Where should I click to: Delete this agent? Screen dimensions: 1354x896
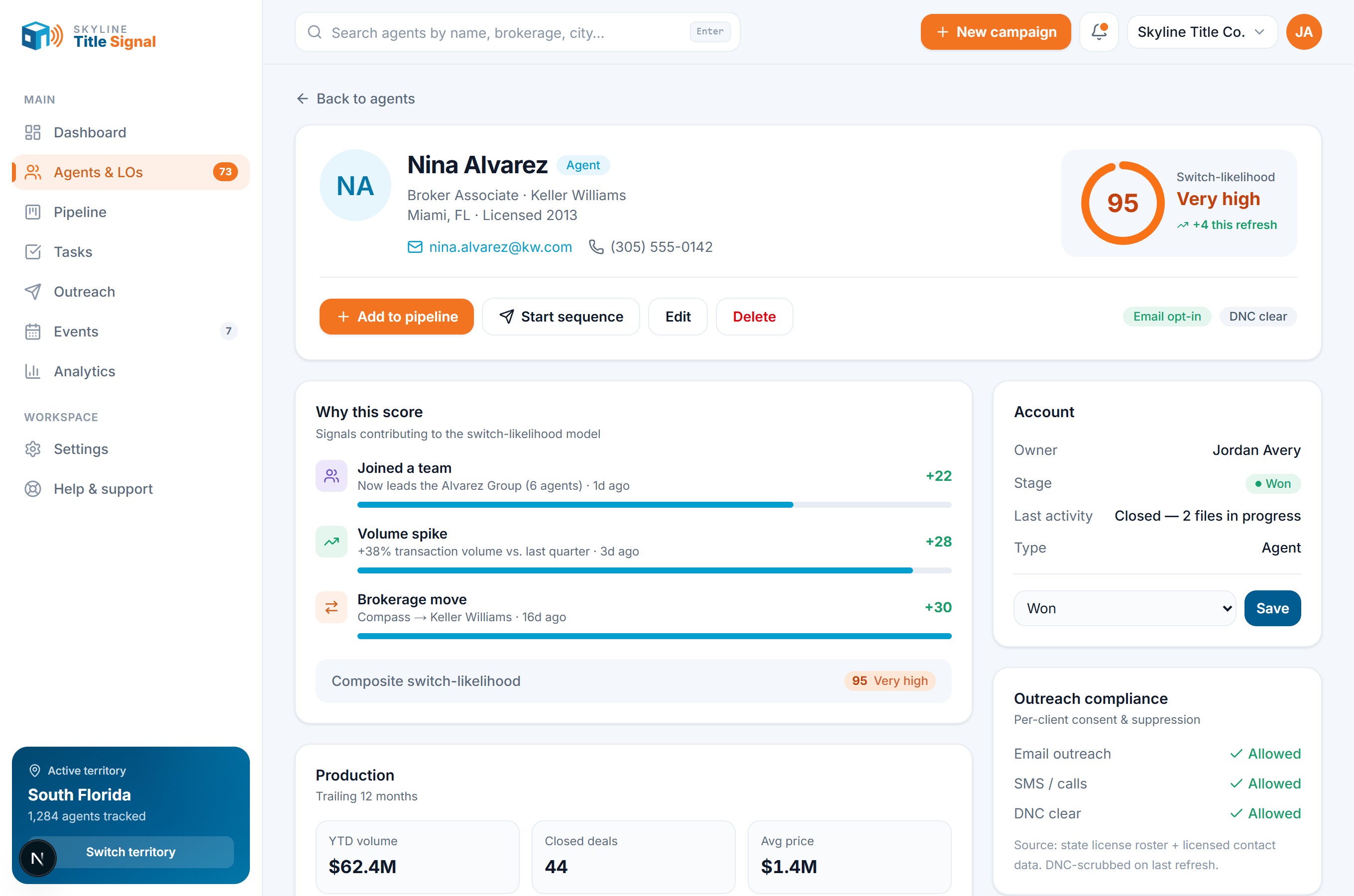(x=754, y=317)
